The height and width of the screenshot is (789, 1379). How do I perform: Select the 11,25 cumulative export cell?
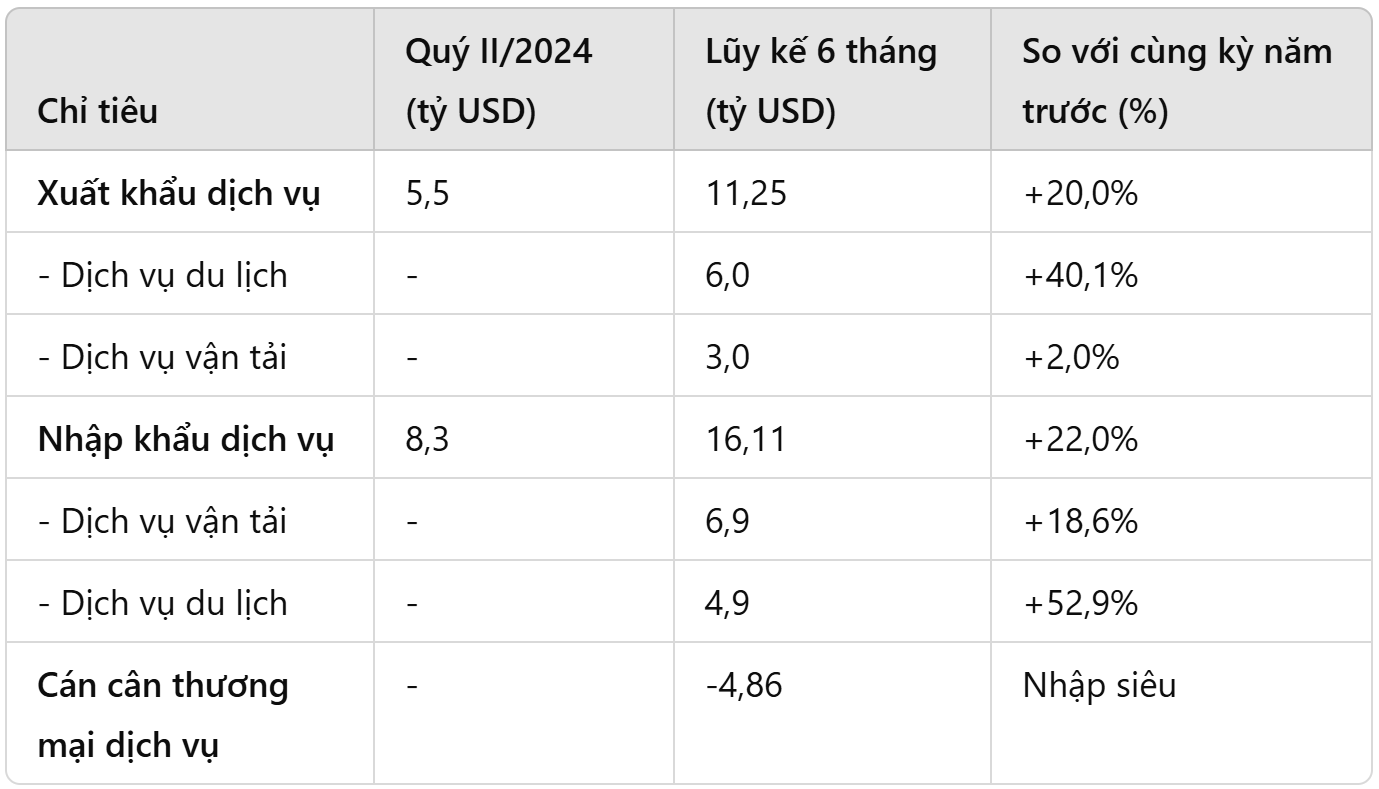(x=747, y=193)
